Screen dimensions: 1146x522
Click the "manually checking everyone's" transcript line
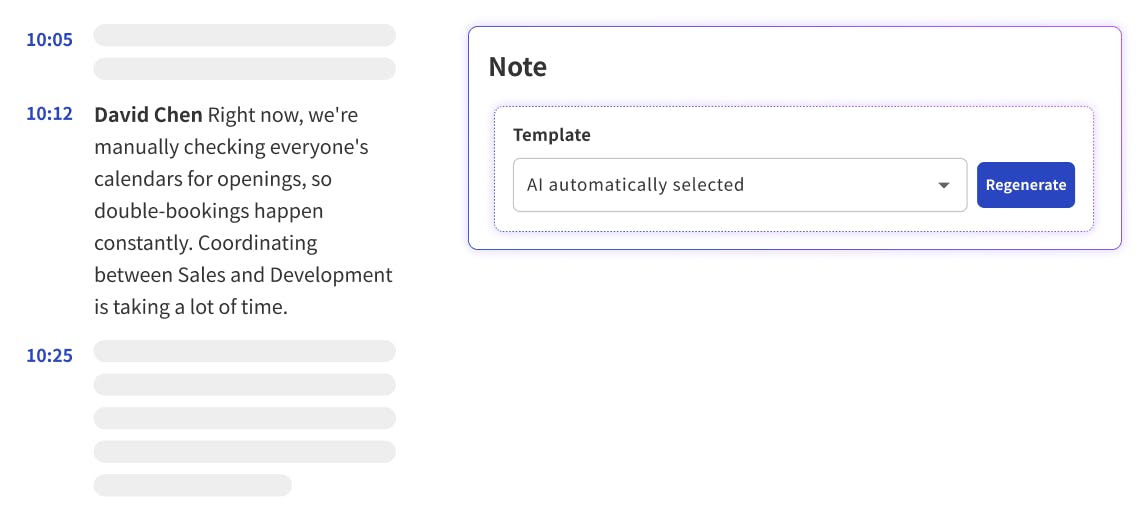[231, 147]
